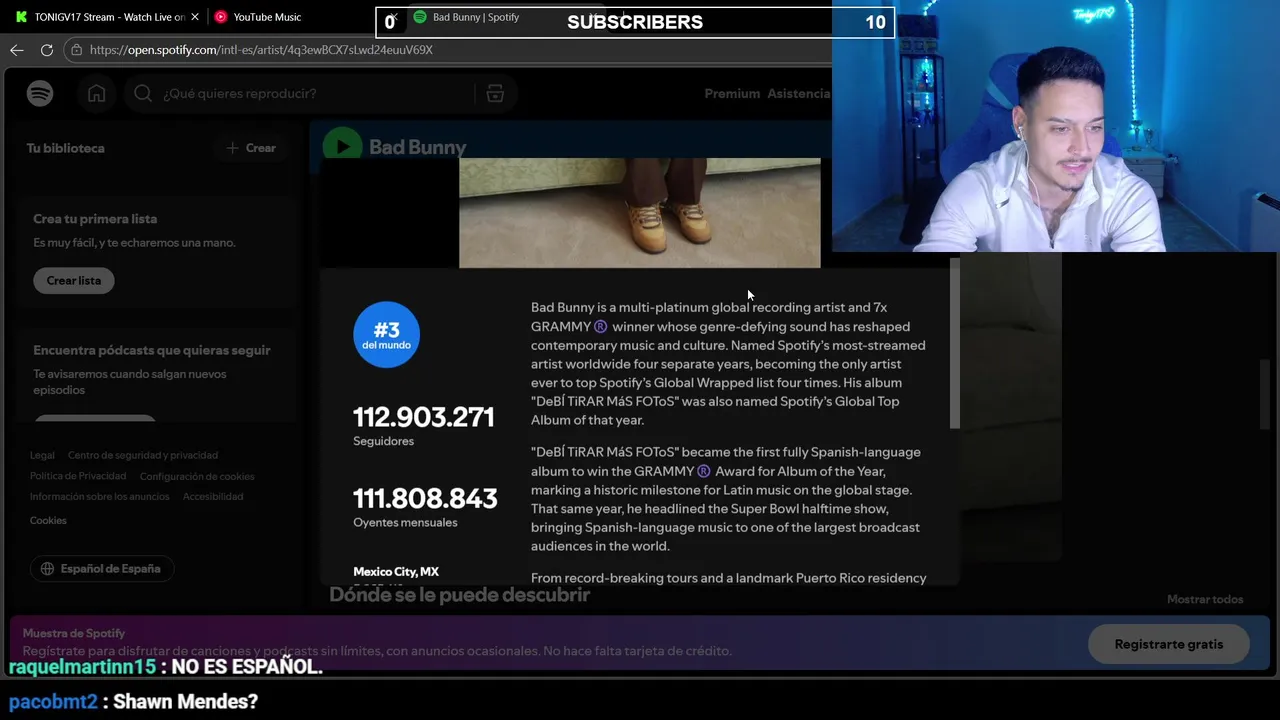The height and width of the screenshot is (720, 1280).
Task: Go to Spotify home icon
Action: pyautogui.click(x=97, y=93)
